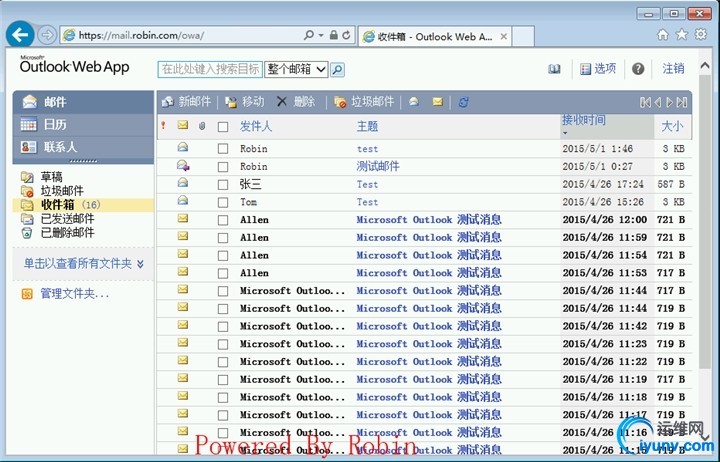
Task: Click the lock security icon in address bar
Action: point(334,35)
